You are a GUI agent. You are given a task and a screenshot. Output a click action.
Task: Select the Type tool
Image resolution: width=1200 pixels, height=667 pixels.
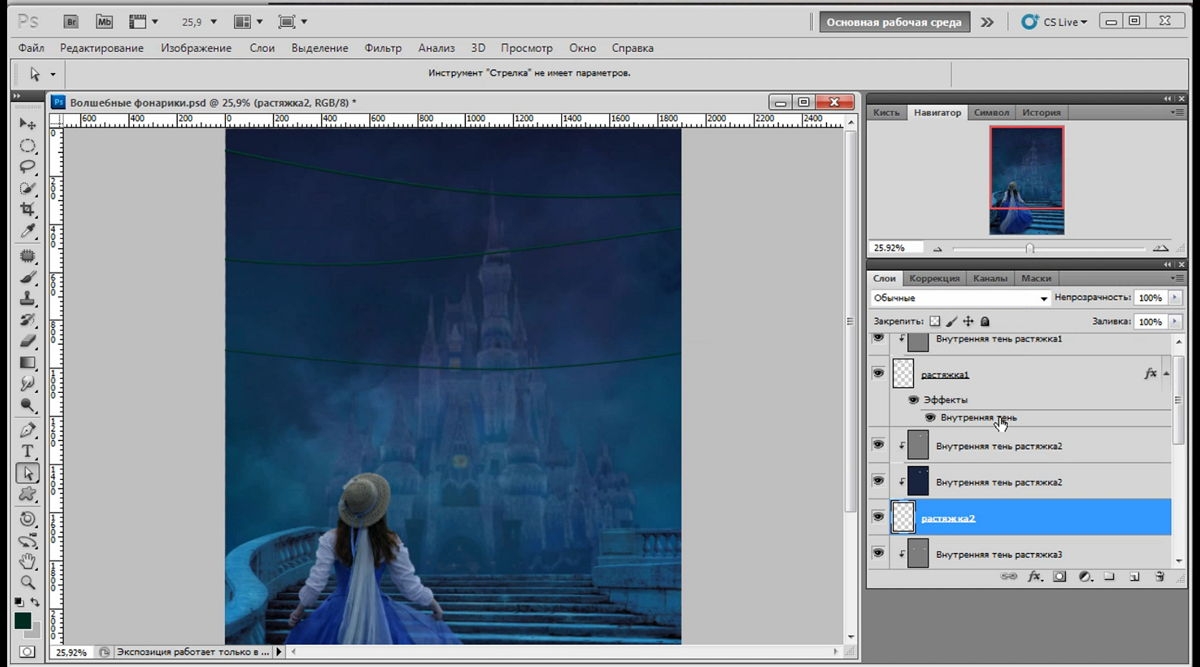[x=28, y=452]
